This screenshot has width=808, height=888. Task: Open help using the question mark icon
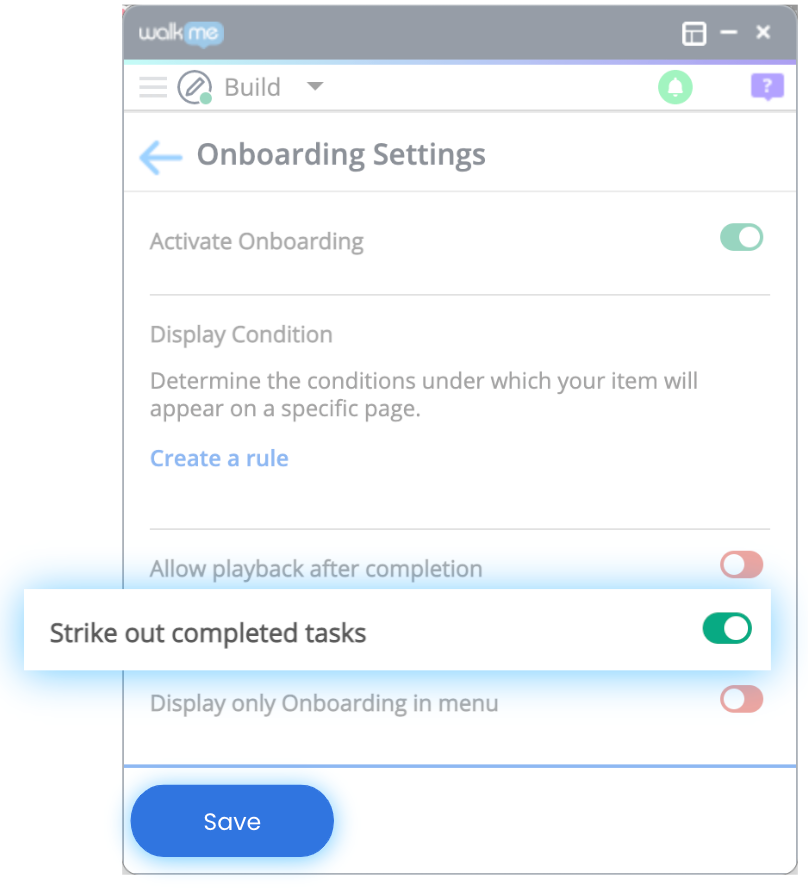766,88
